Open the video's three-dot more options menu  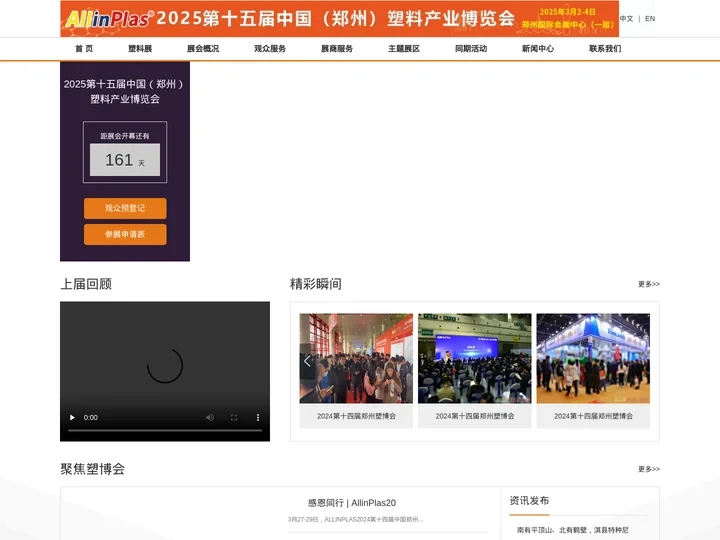click(258, 417)
